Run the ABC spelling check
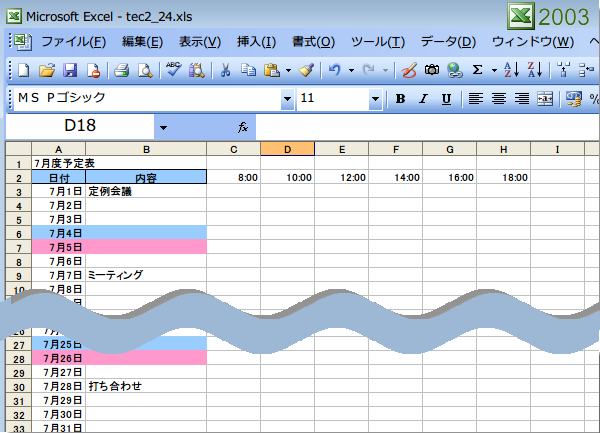600x433 pixels. (x=173, y=70)
